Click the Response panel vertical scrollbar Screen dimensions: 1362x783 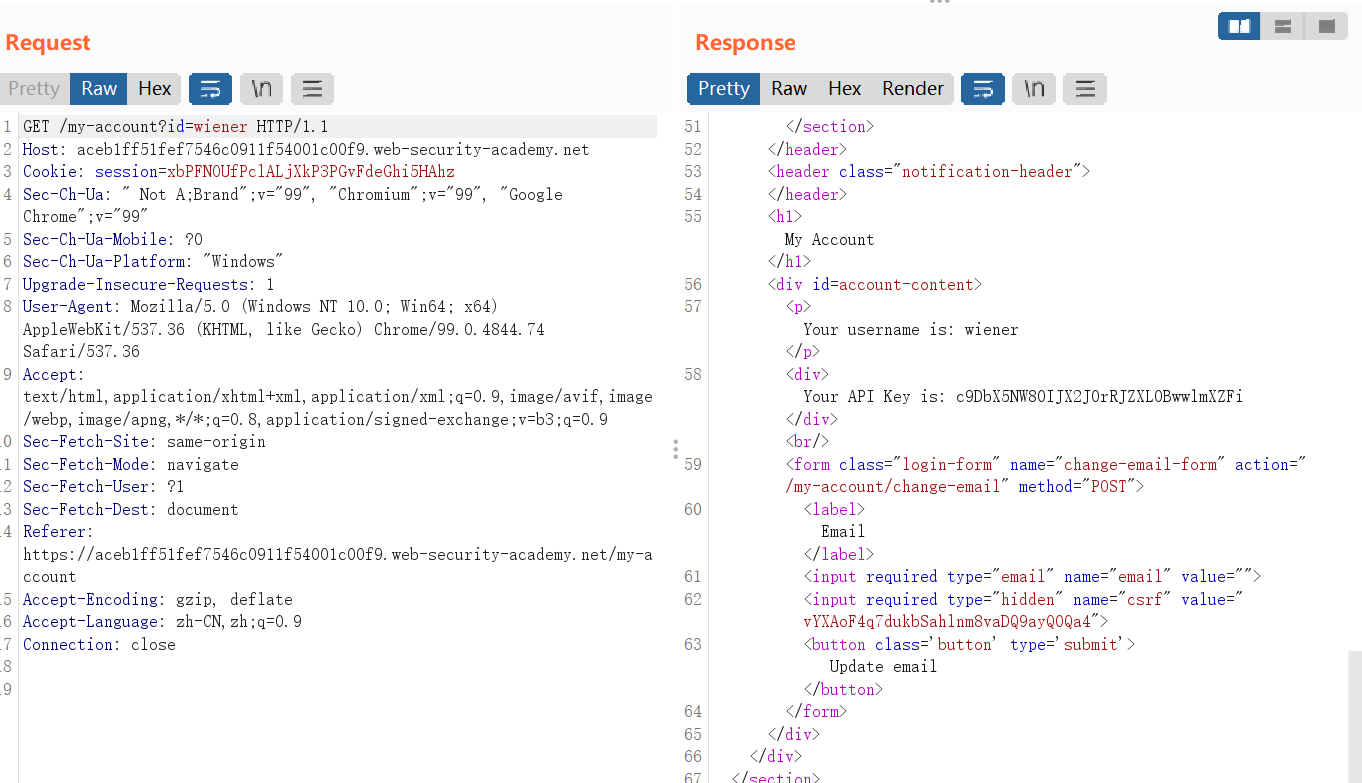pyautogui.click(x=1355, y=715)
